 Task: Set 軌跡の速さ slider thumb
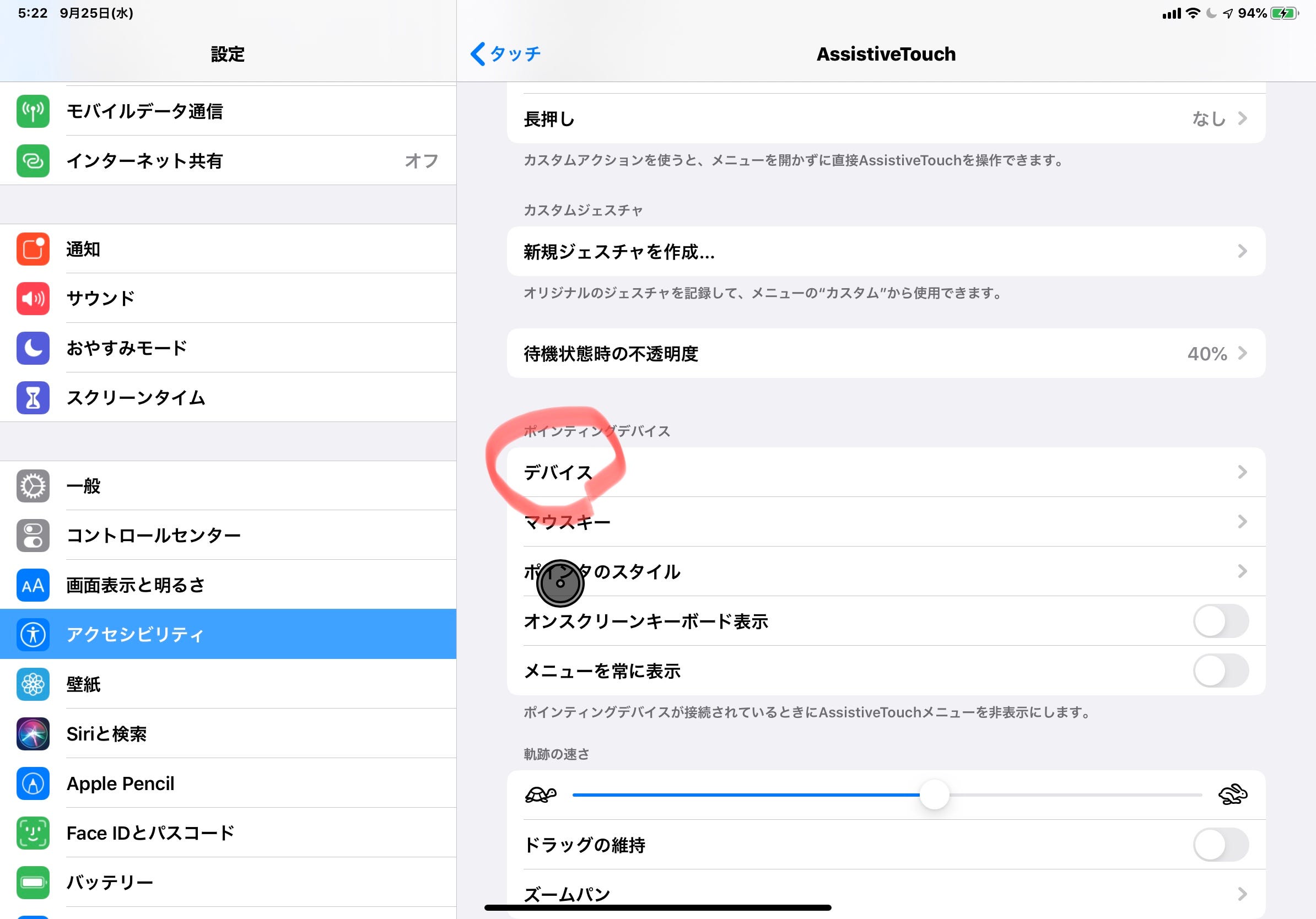pyautogui.click(x=934, y=794)
